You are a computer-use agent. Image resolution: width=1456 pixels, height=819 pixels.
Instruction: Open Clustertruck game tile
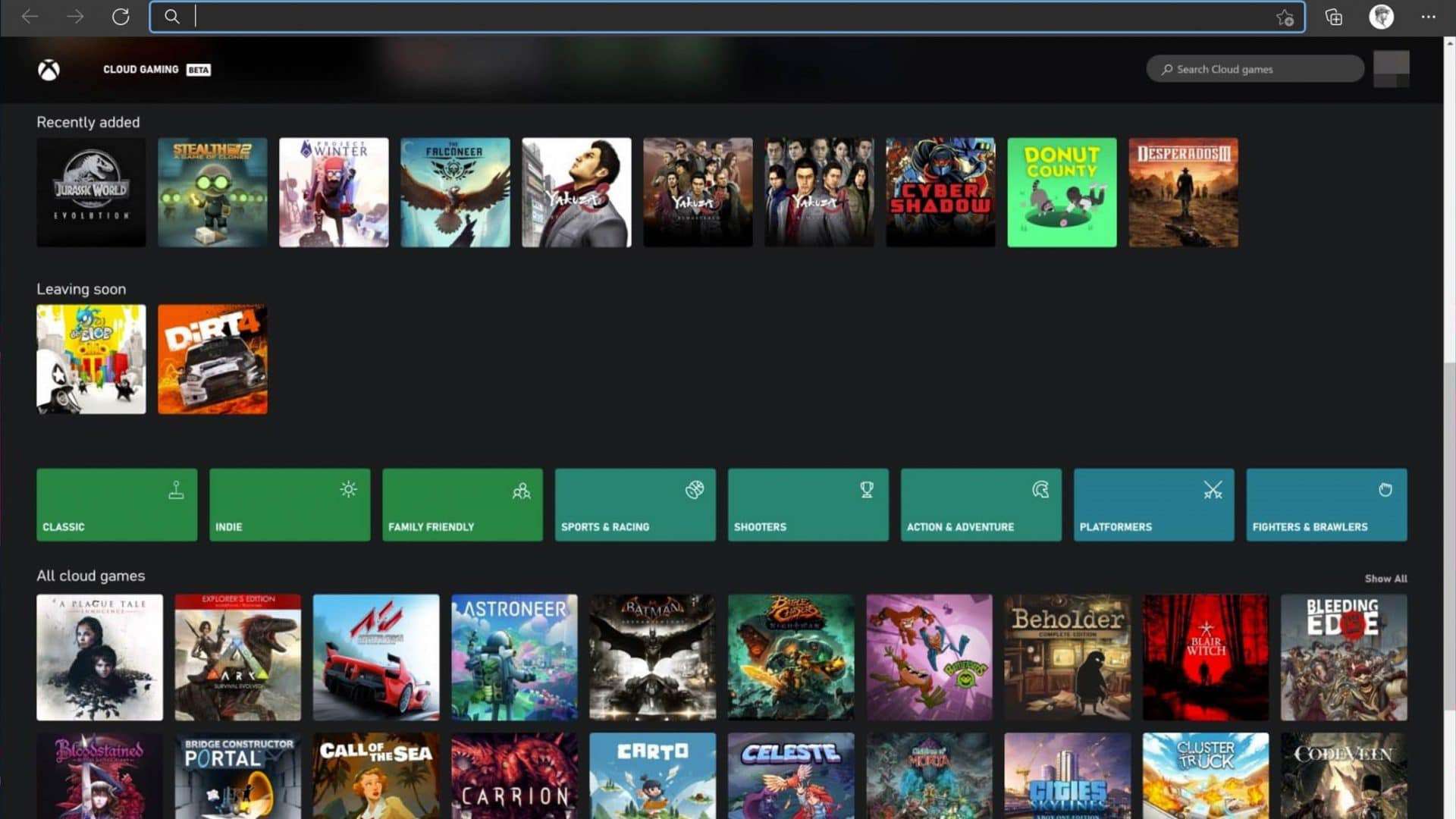pyautogui.click(x=1206, y=776)
